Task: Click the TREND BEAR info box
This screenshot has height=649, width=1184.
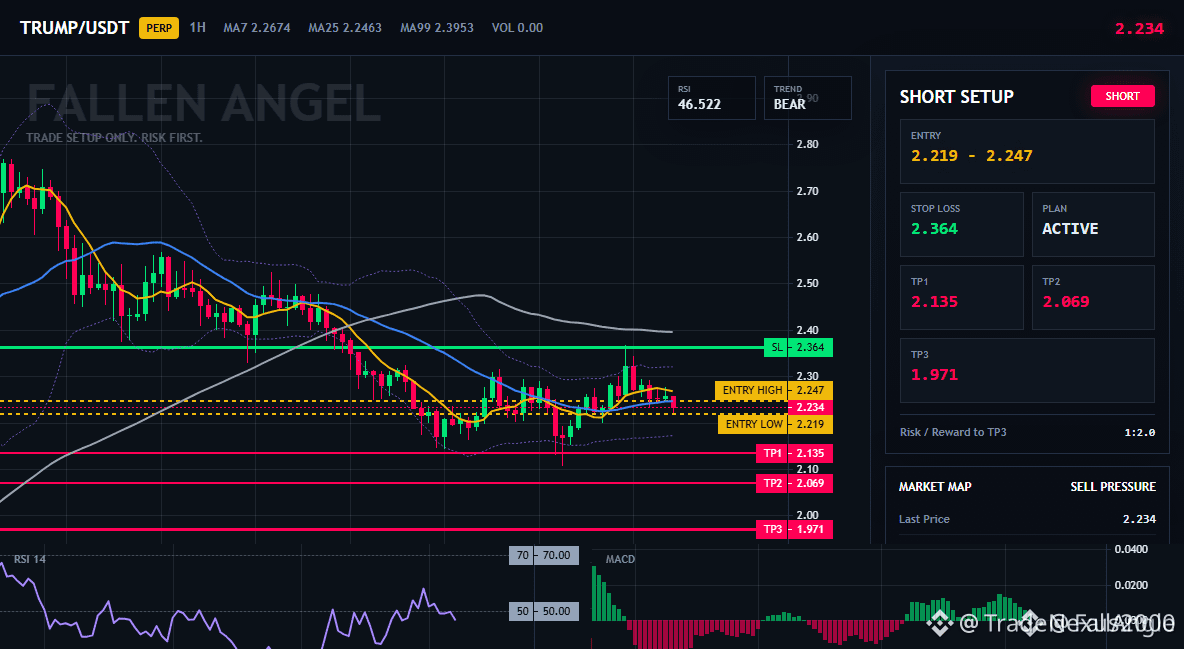Action: [807, 97]
